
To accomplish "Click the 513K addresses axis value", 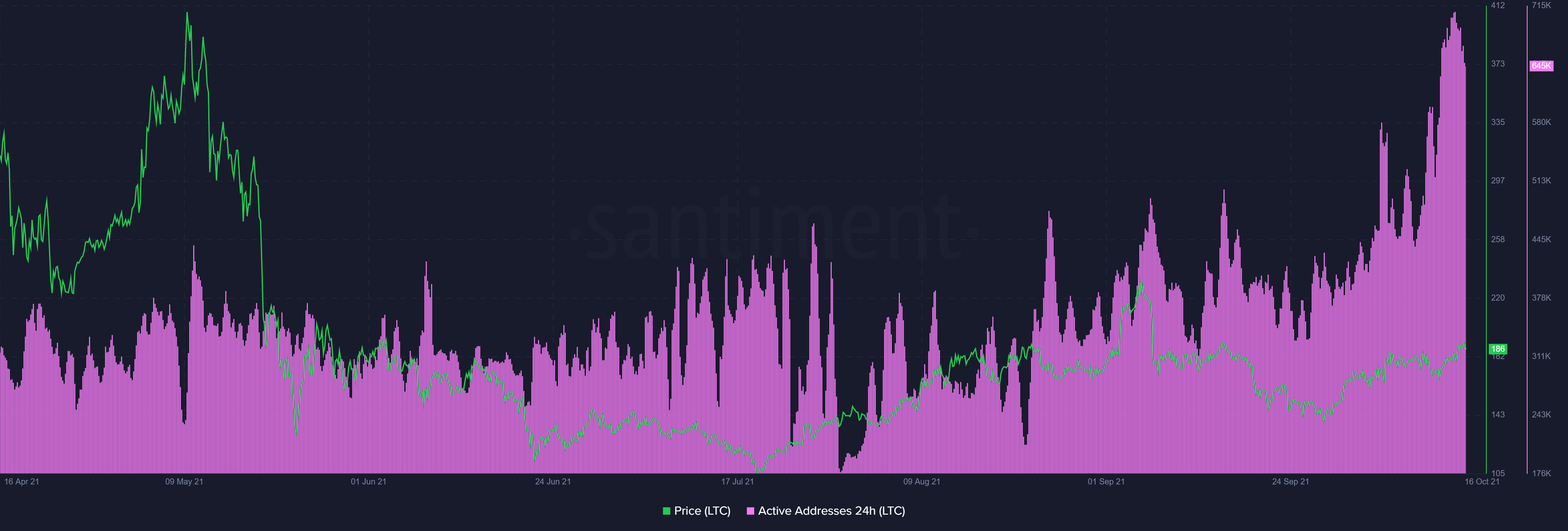I will 1541,181.
